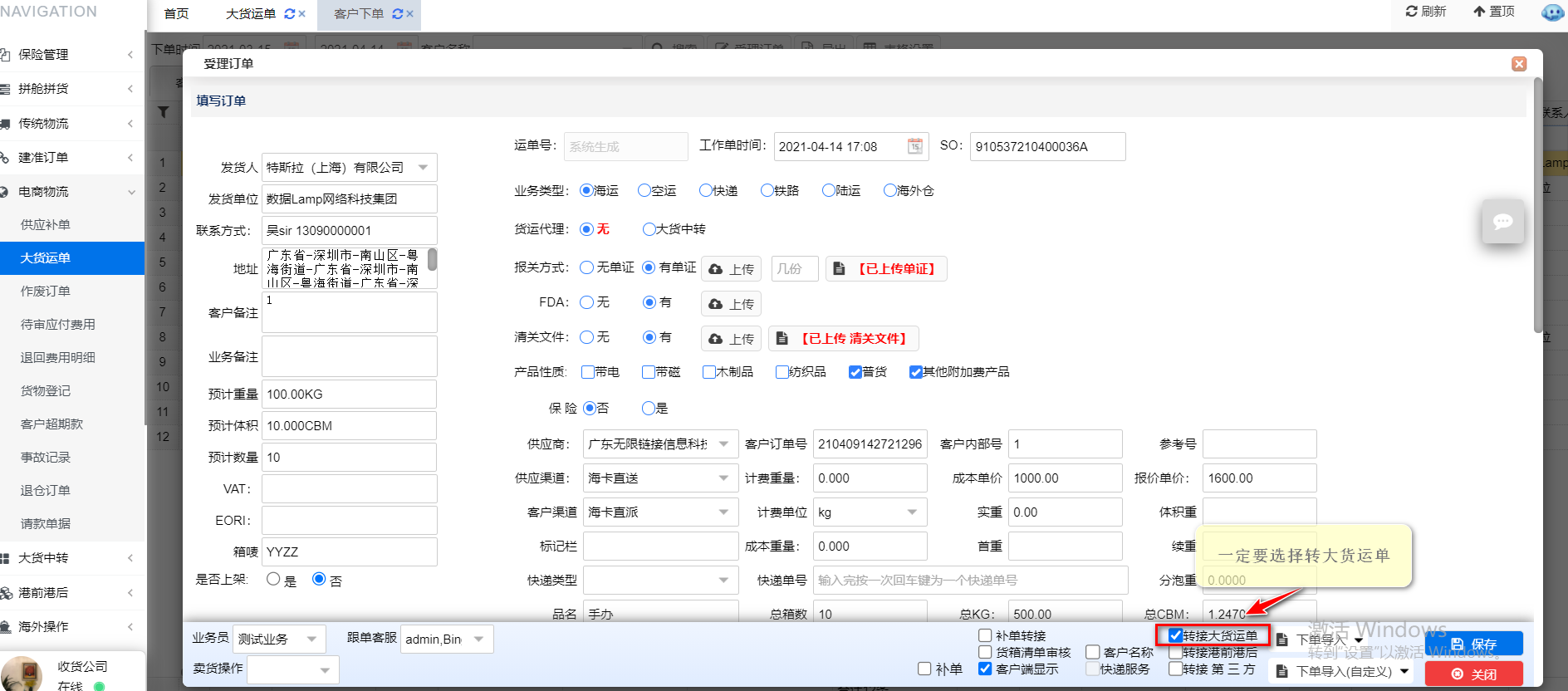Image resolution: width=1568 pixels, height=691 pixels.
Task: Click the calendar icon beside 工作单时间
Action: point(914,146)
